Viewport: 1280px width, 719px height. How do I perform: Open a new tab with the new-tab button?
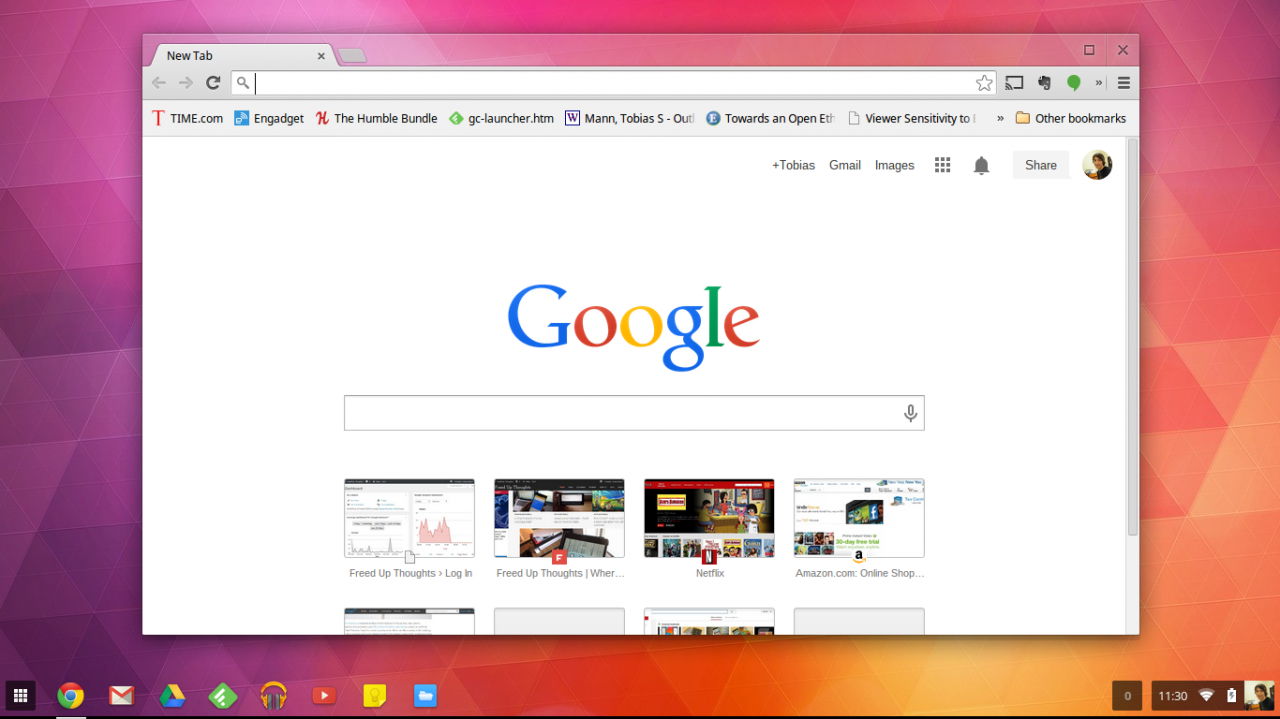click(x=352, y=56)
